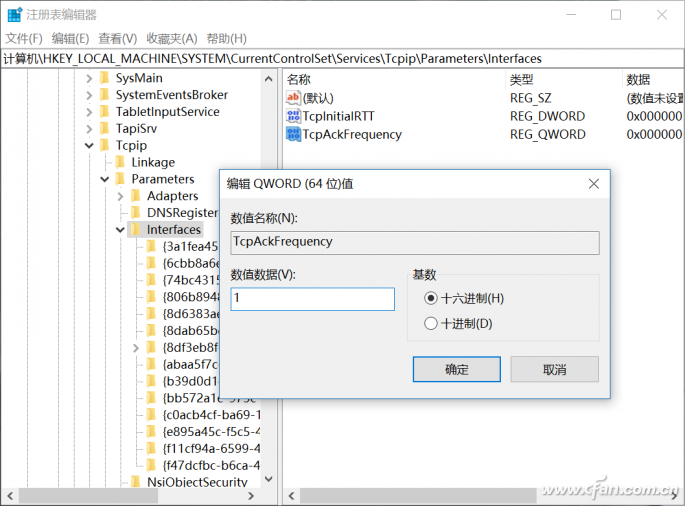The image size is (685, 506).
Task: Click the registry path address bar
Action: [342, 59]
